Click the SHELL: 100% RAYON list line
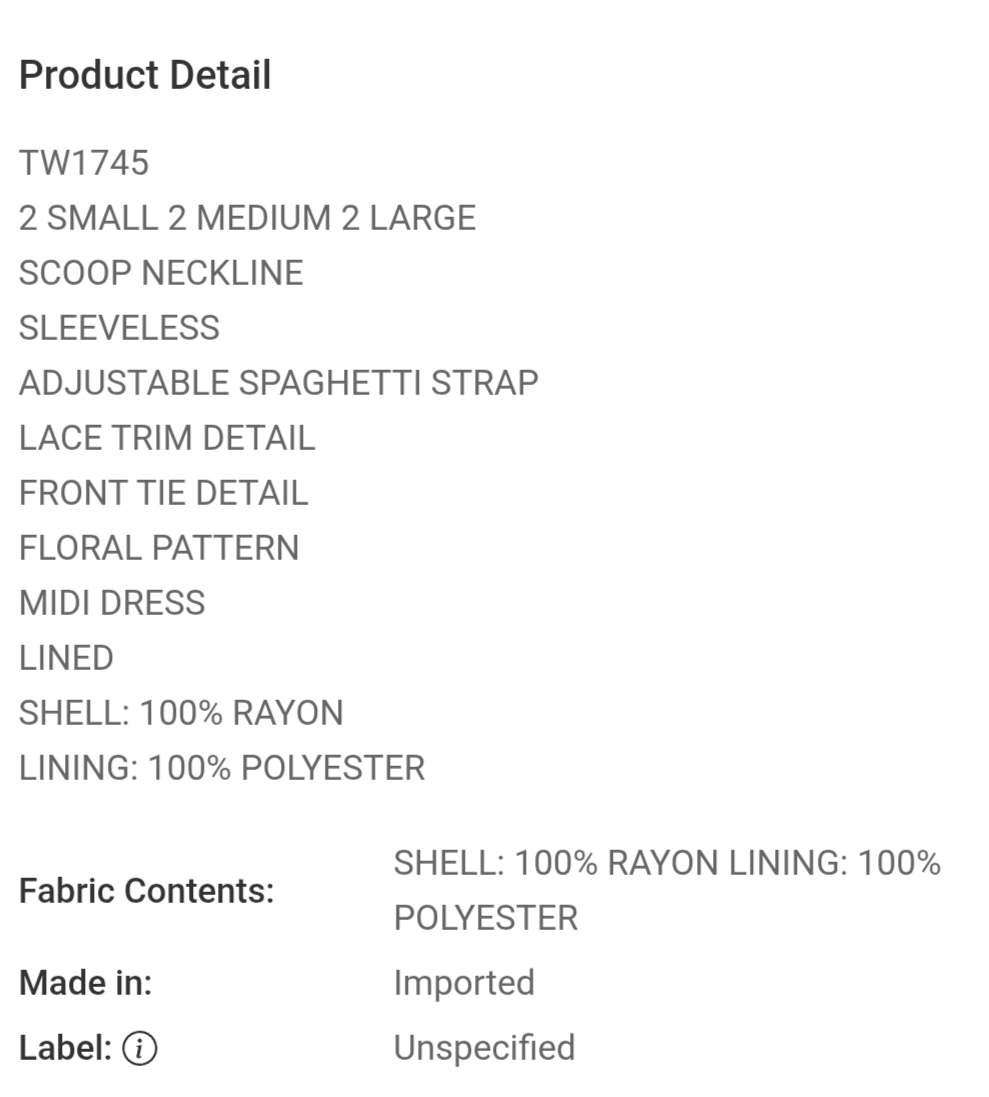 pyautogui.click(x=181, y=713)
